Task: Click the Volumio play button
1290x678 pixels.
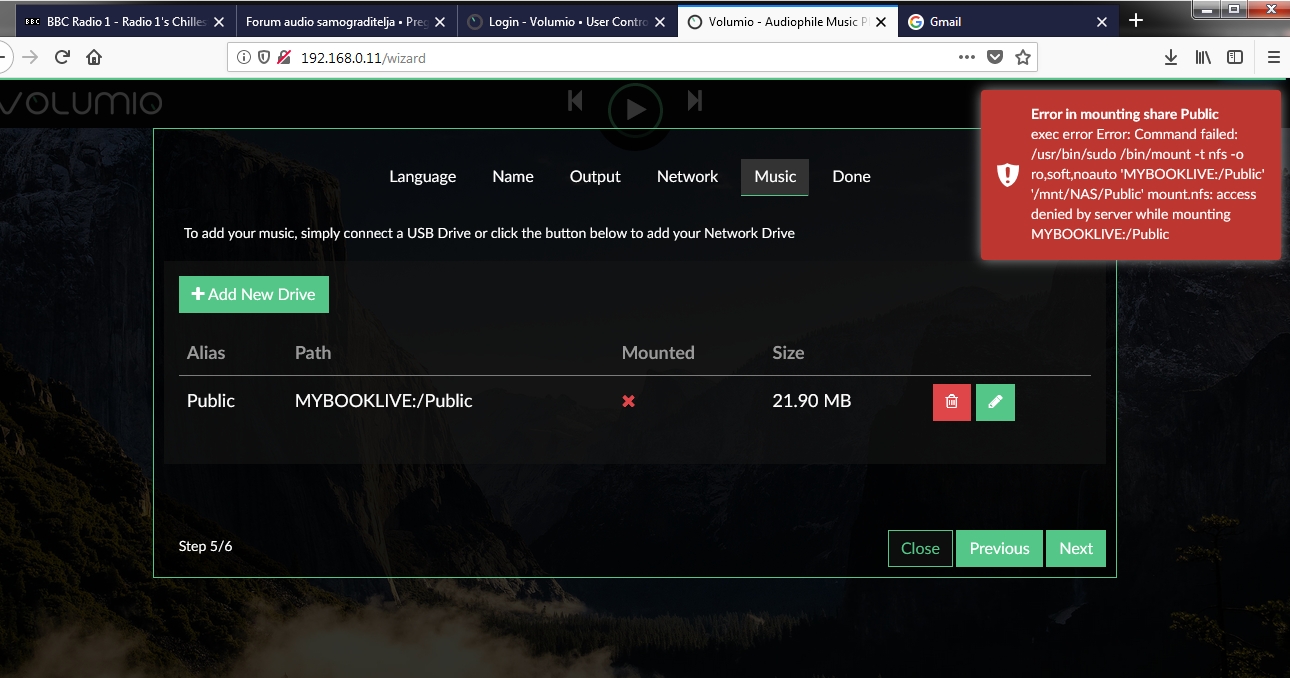Action: pyautogui.click(x=636, y=110)
